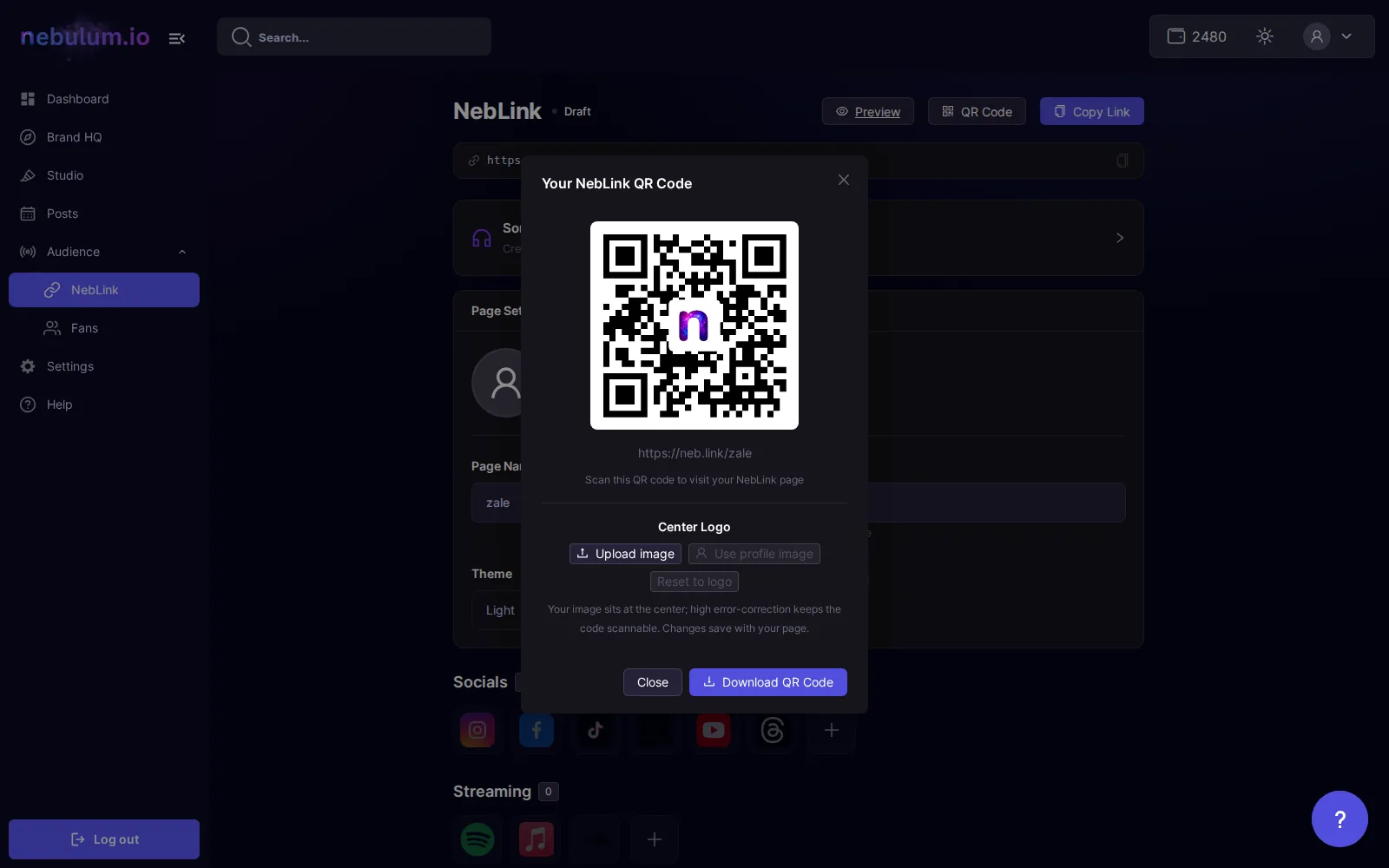The image size is (1389, 868).
Task: Click the Spotify streaming icon
Action: (477, 839)
